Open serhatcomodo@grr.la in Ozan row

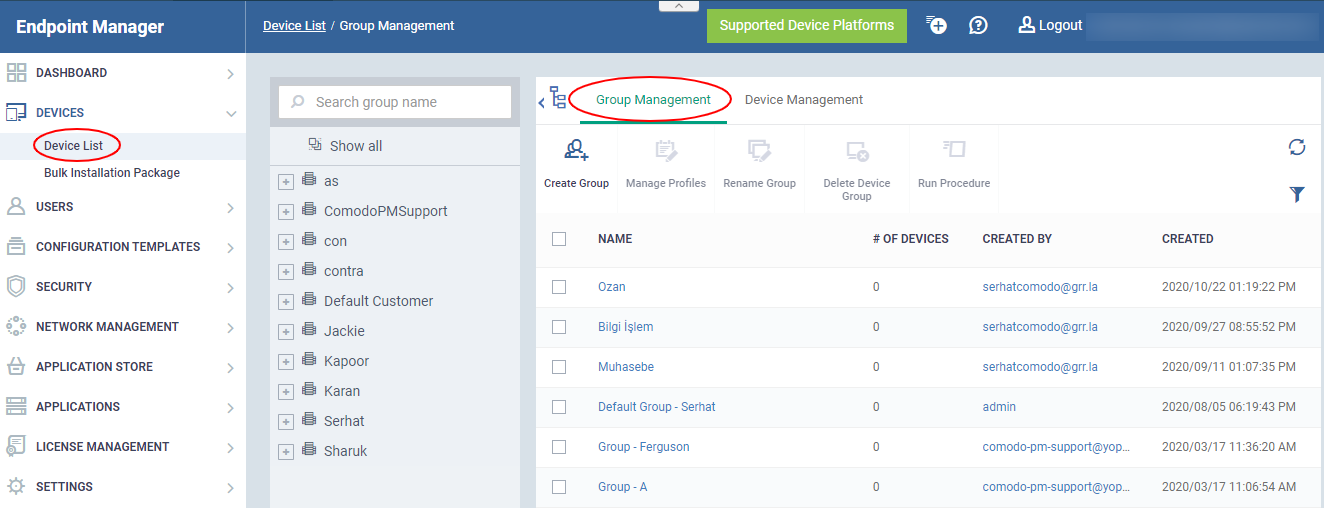1040,287
